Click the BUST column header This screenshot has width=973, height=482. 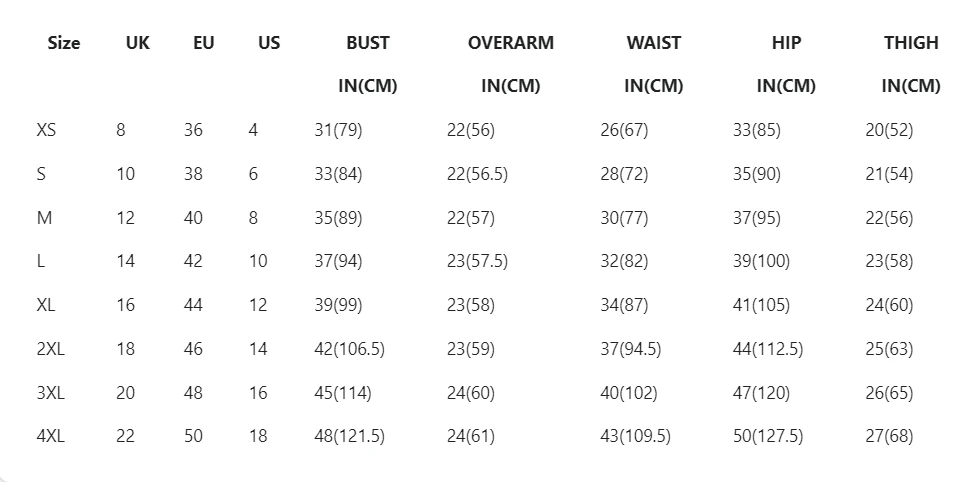(x=367, y=43)
